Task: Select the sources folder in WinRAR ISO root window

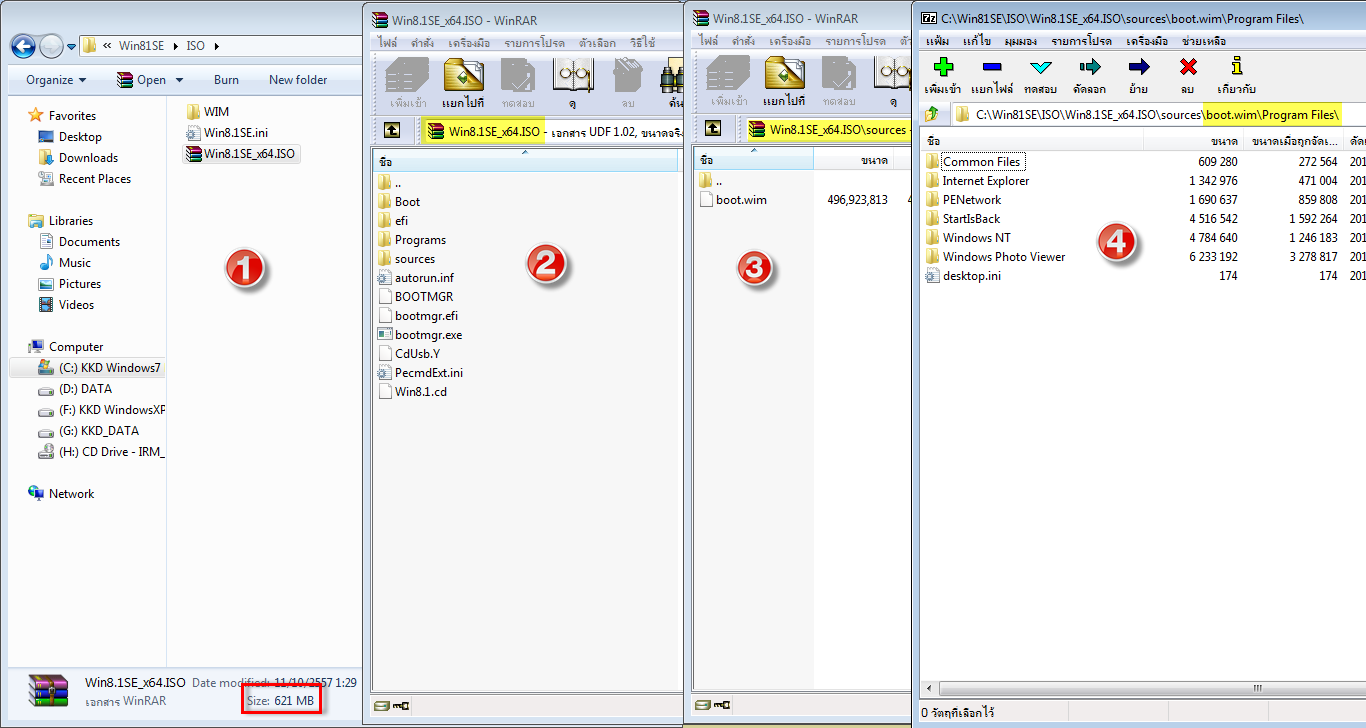Action: click(414, 258)
